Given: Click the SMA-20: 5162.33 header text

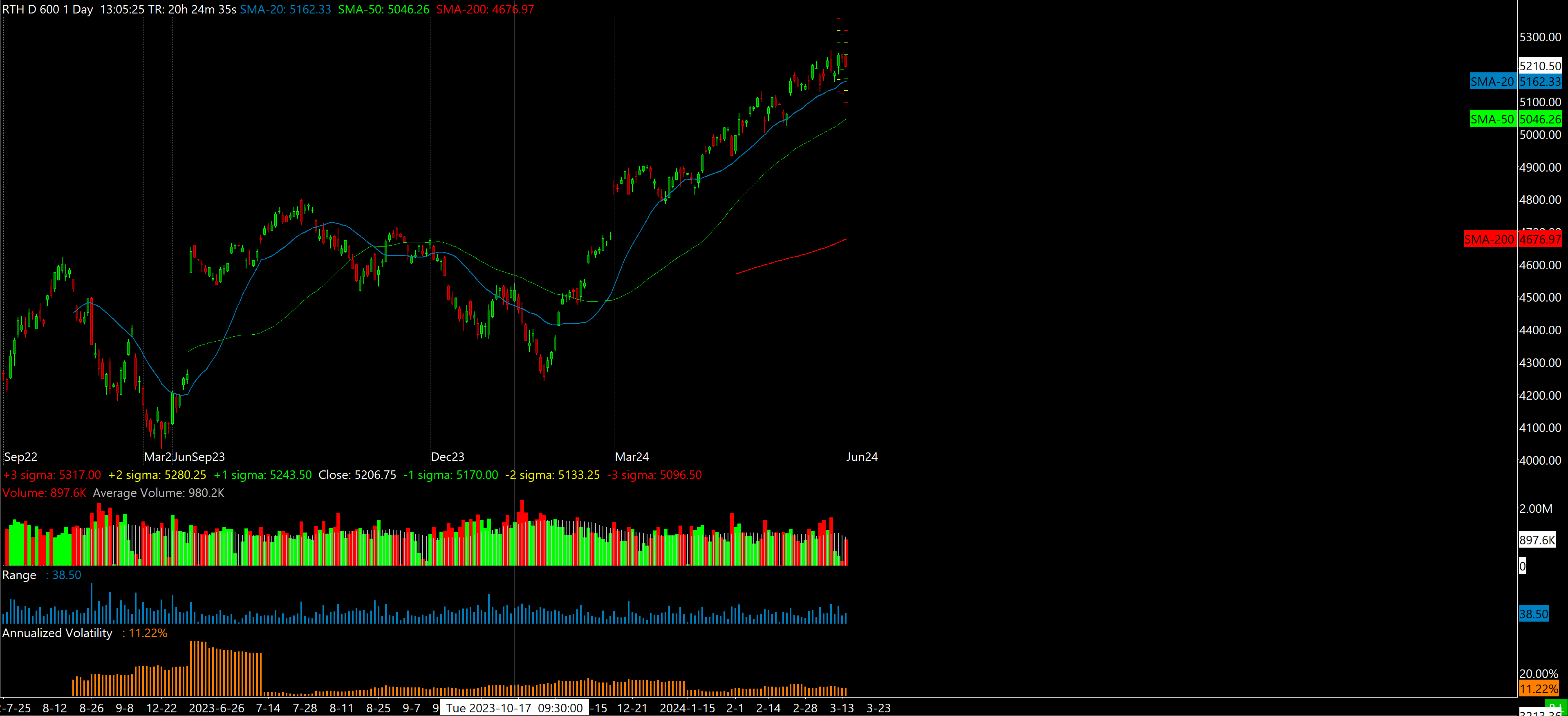Looking at the screenshot, I should (285, 9).
